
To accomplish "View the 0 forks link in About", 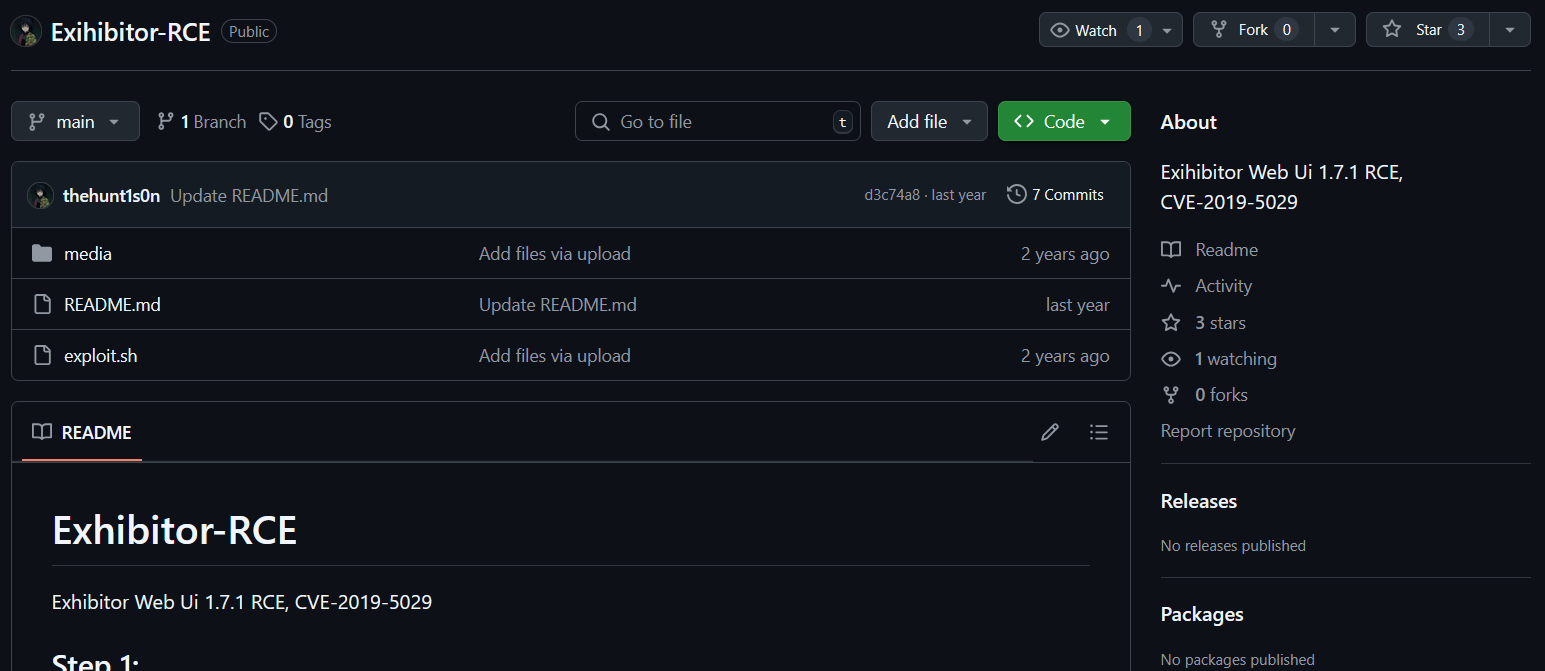I will [x=1221, y=395].
